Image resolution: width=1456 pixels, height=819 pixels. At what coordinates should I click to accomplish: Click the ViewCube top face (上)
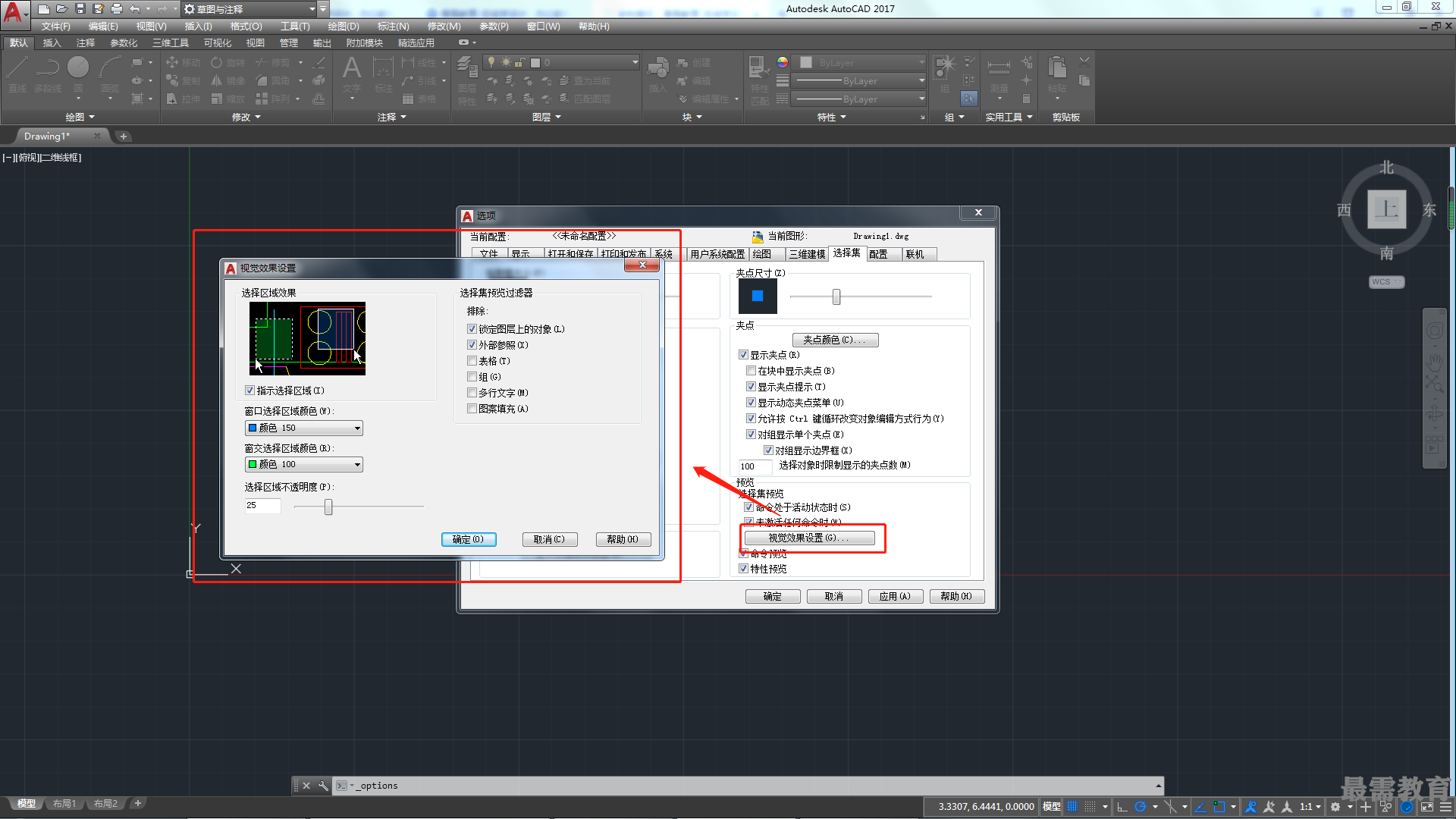coord(1386,209)
